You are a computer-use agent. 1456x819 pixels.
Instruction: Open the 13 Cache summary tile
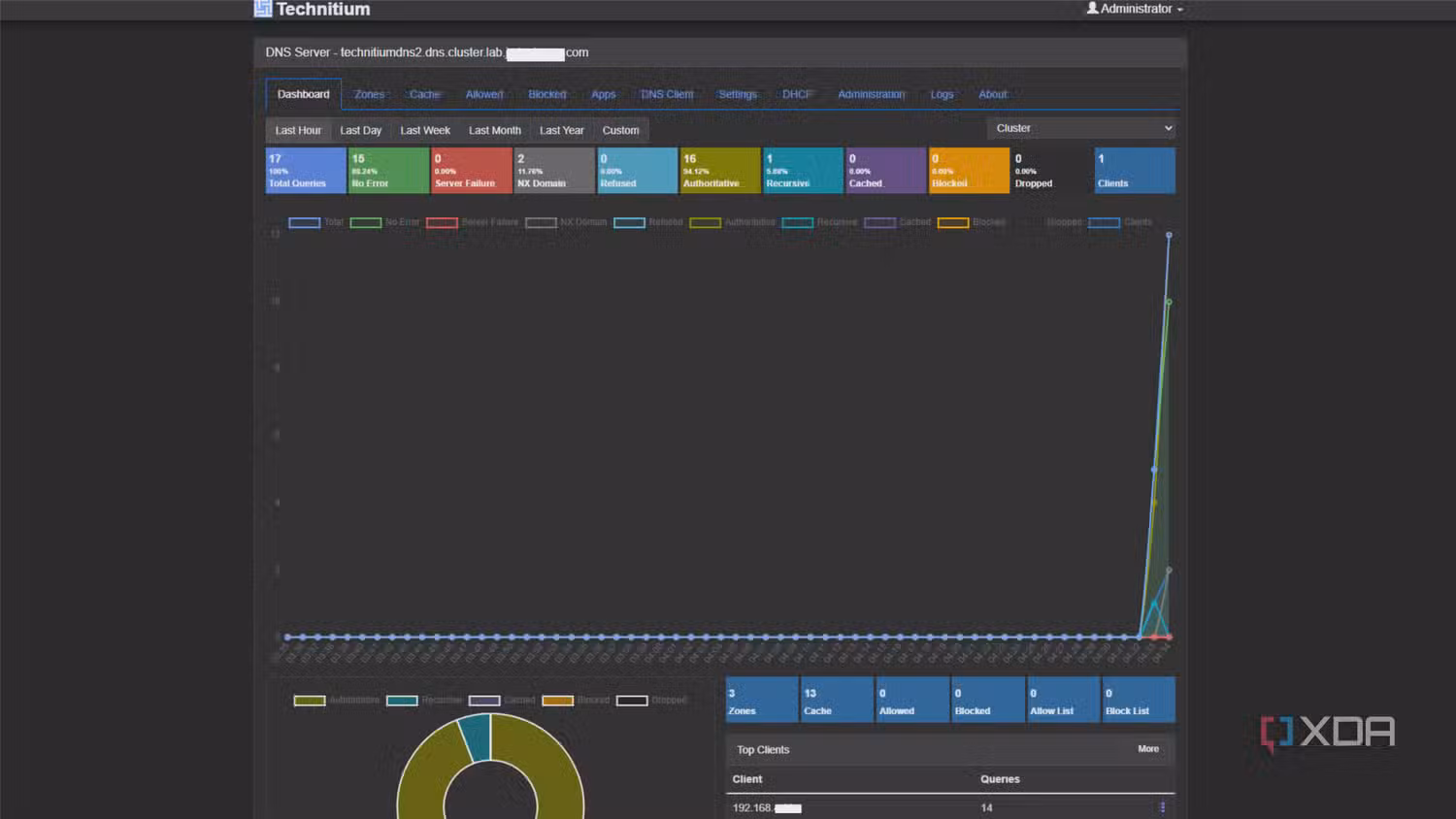[x=838, y=700]
